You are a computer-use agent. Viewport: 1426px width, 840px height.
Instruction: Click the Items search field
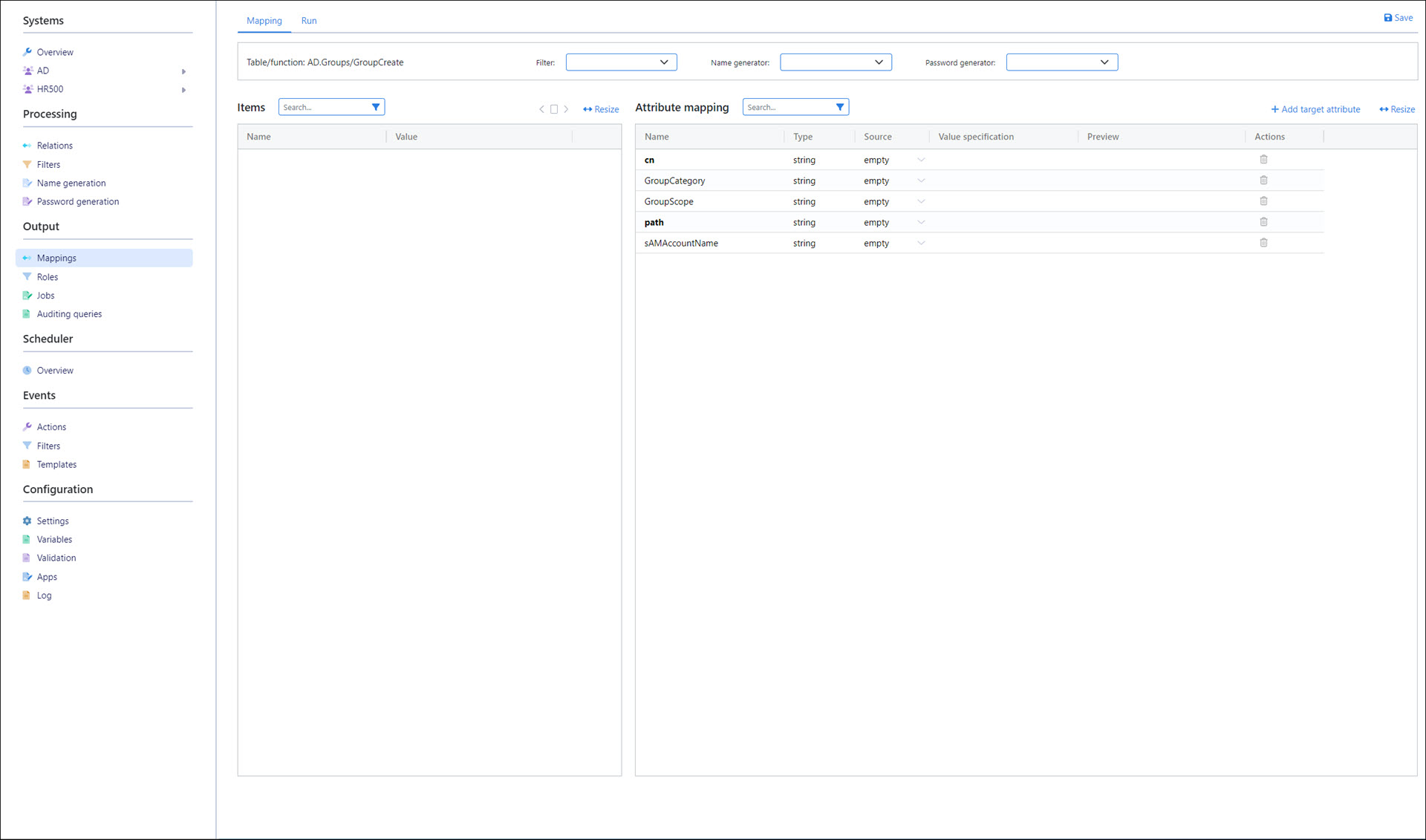324,107
